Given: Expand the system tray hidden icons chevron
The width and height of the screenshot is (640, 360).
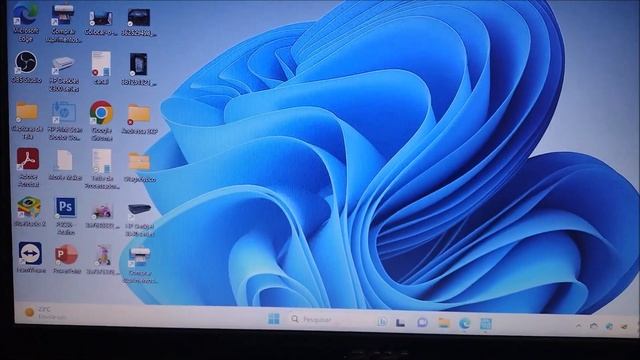Looking at the screenshot, I should pos(578,326).
